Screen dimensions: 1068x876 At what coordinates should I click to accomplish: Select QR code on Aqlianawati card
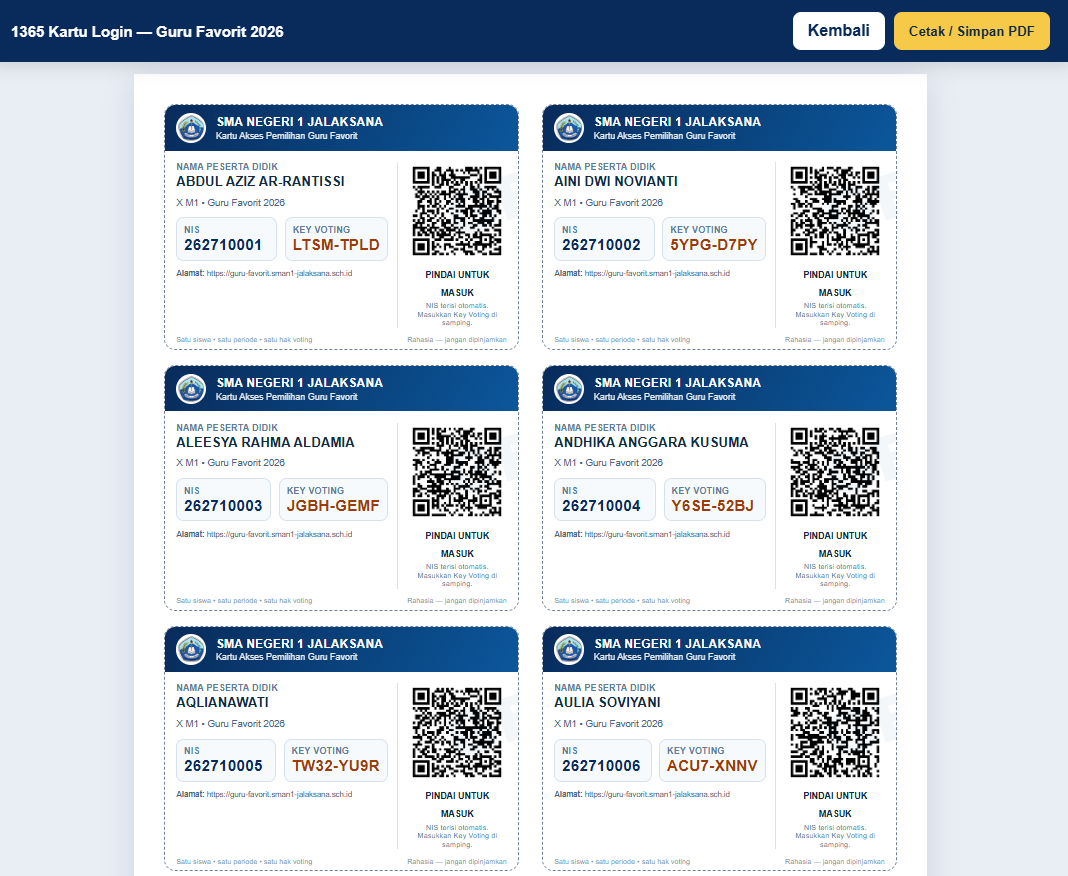click(457, 733)
